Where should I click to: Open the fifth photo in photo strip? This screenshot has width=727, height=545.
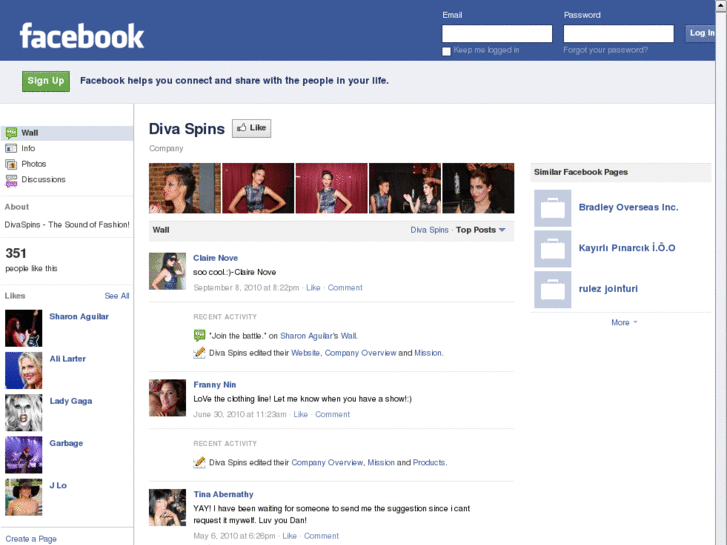pos(478,188)
